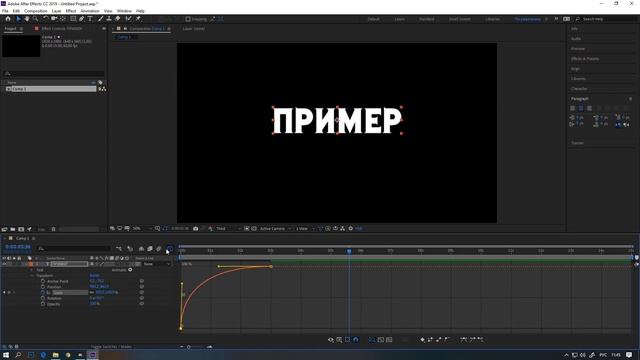Screen dimensions: 640x360
Task: Click the Graph Editor button in timeline
Action: [x=170, y=249]
